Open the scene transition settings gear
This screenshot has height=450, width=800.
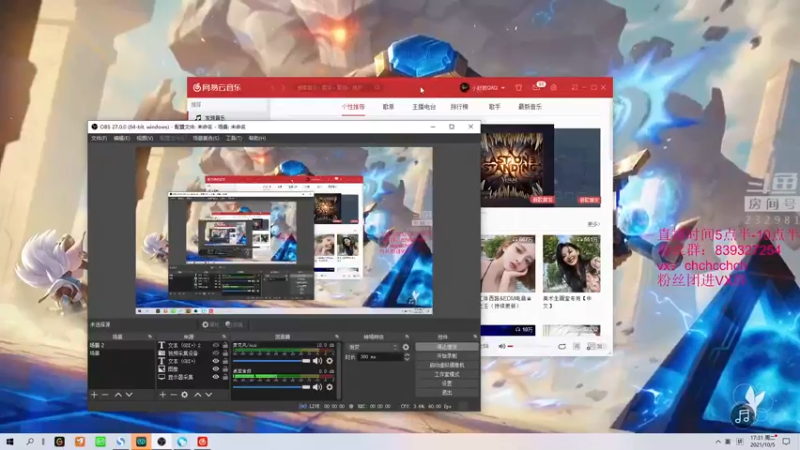(406, 347)
